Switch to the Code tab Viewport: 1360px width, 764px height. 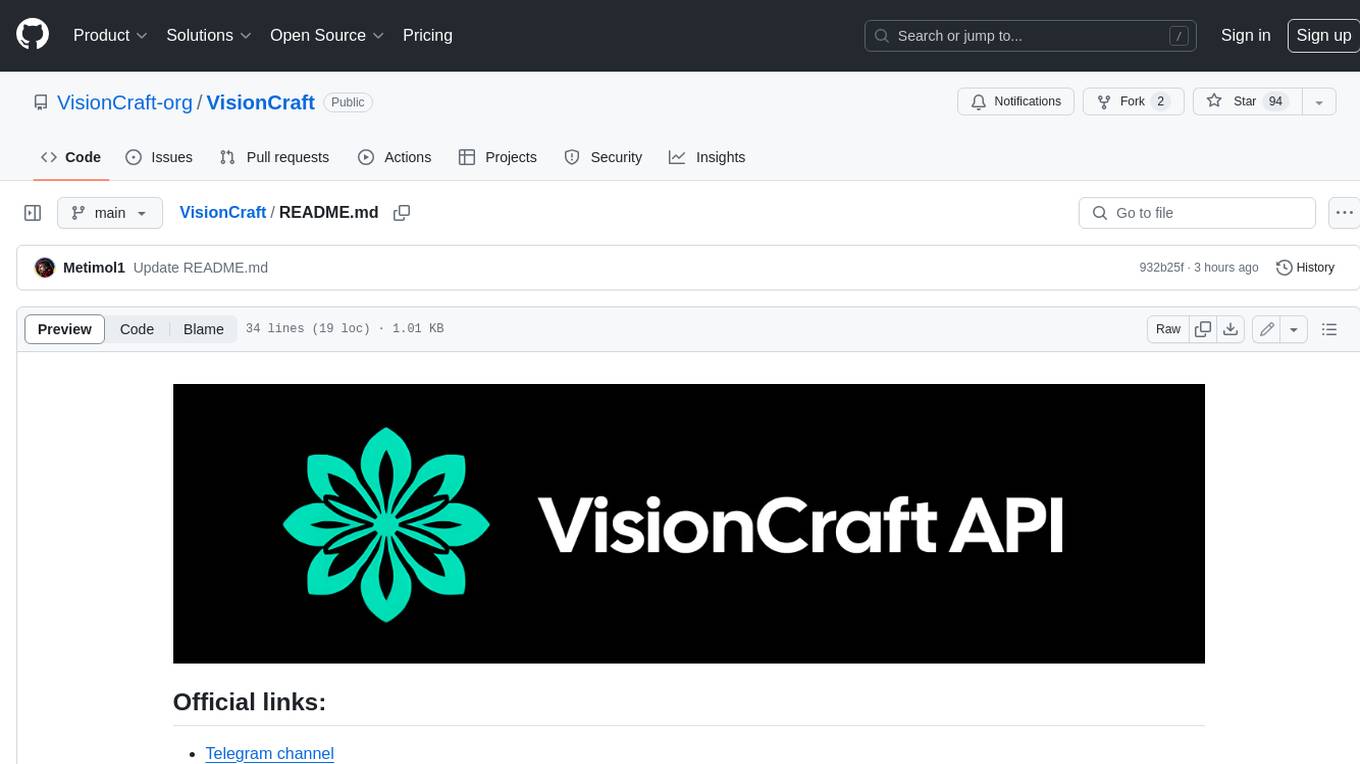pyautogui.click(x=70, y=157)
